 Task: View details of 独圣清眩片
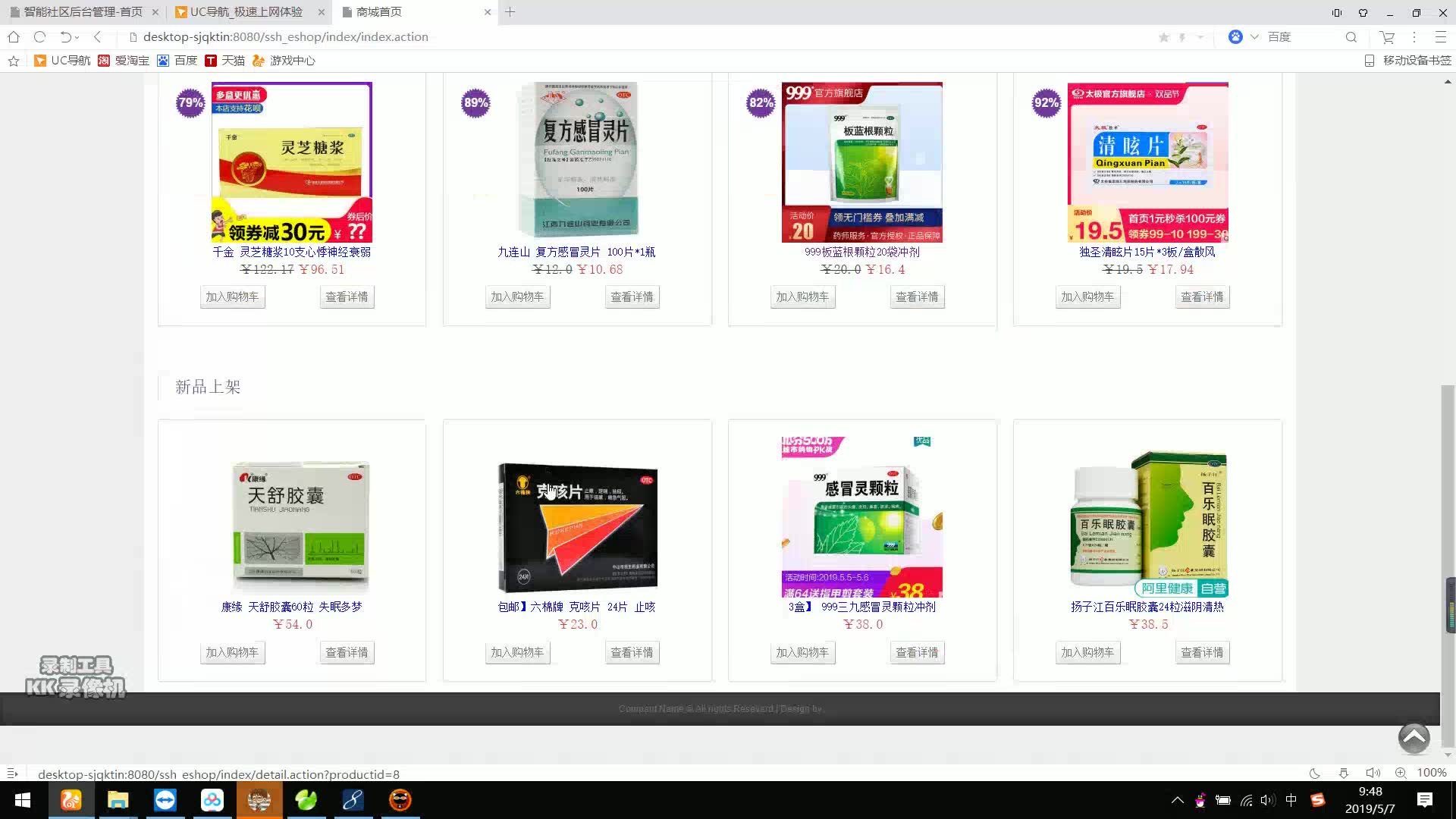(x=1202, y=297)
